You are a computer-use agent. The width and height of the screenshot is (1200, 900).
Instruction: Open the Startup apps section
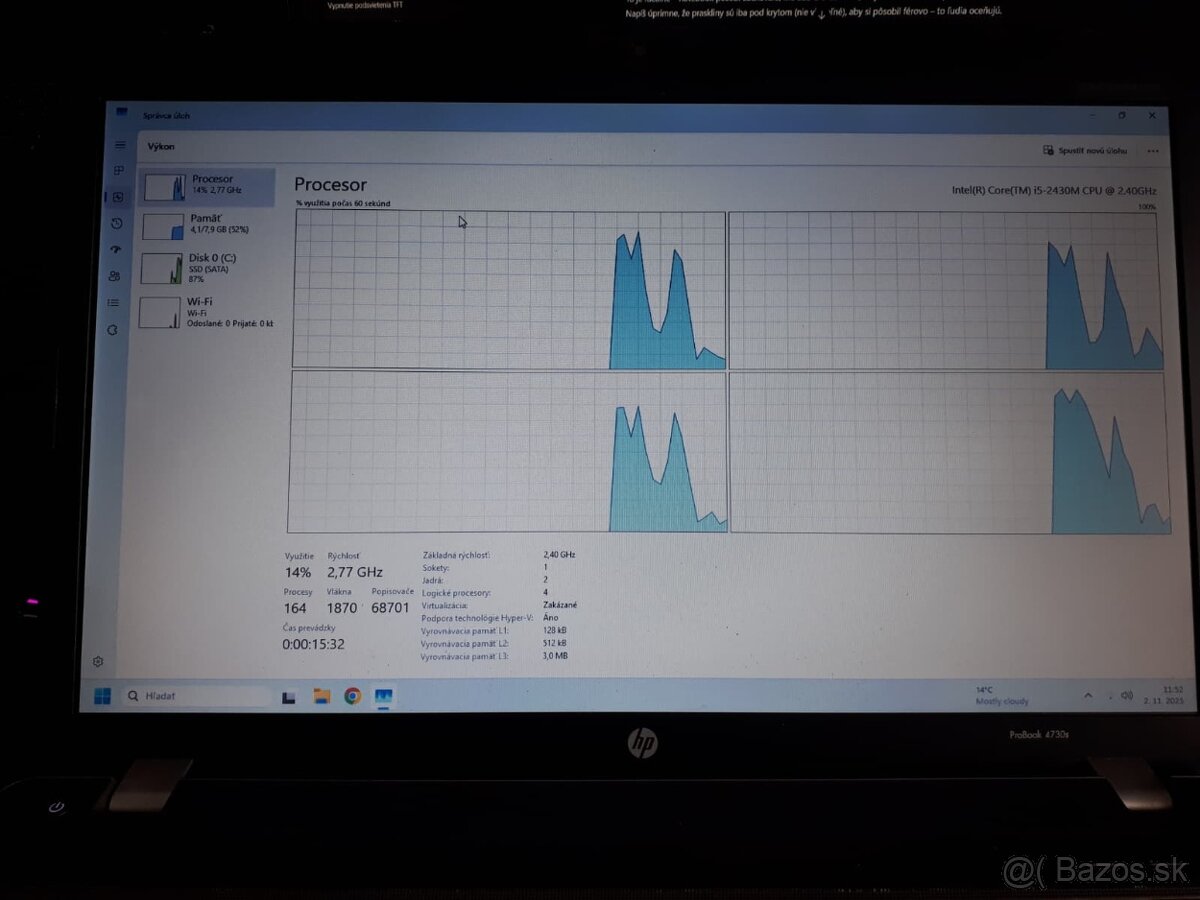point(119,249)
